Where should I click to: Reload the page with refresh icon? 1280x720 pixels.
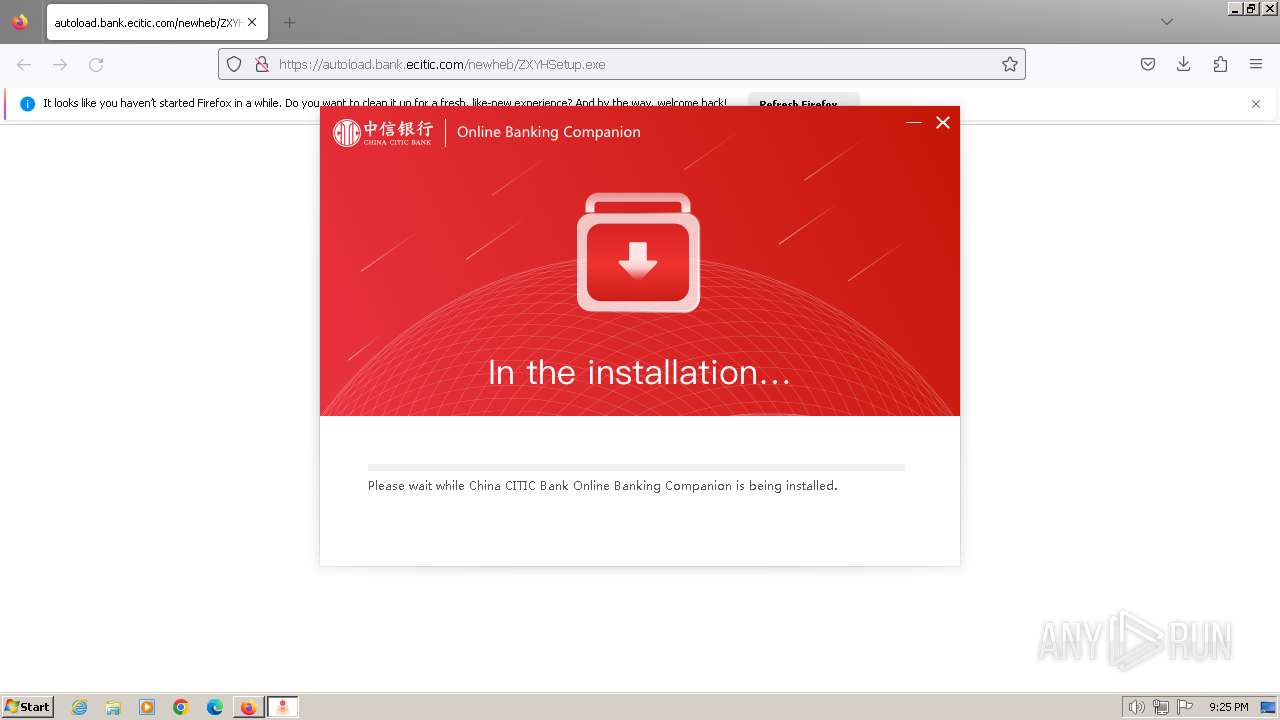(x=96, y=64)
